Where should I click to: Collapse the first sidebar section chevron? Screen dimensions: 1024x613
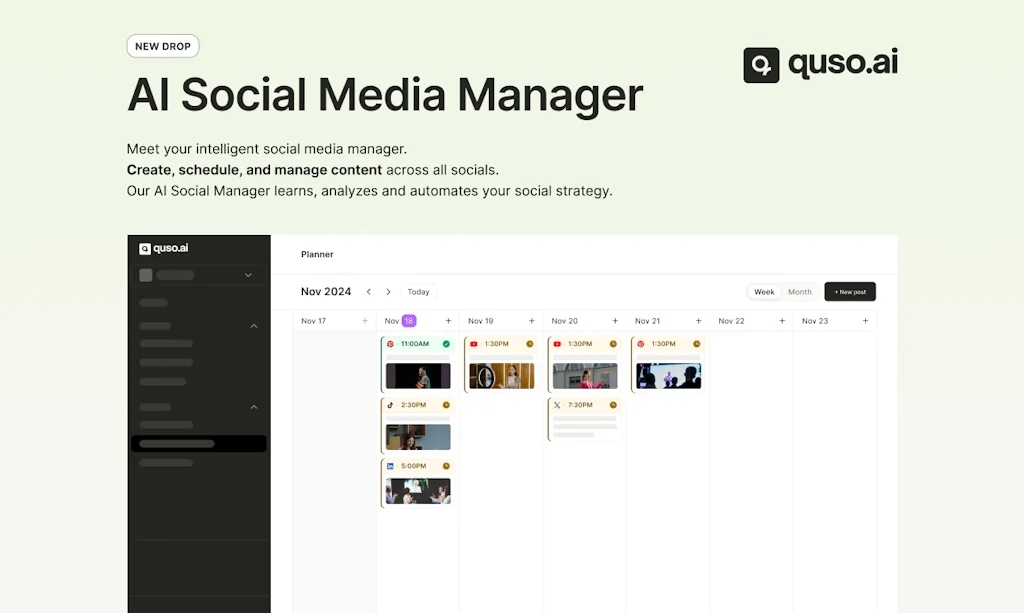pyautogui.click(x=254, y=325)
